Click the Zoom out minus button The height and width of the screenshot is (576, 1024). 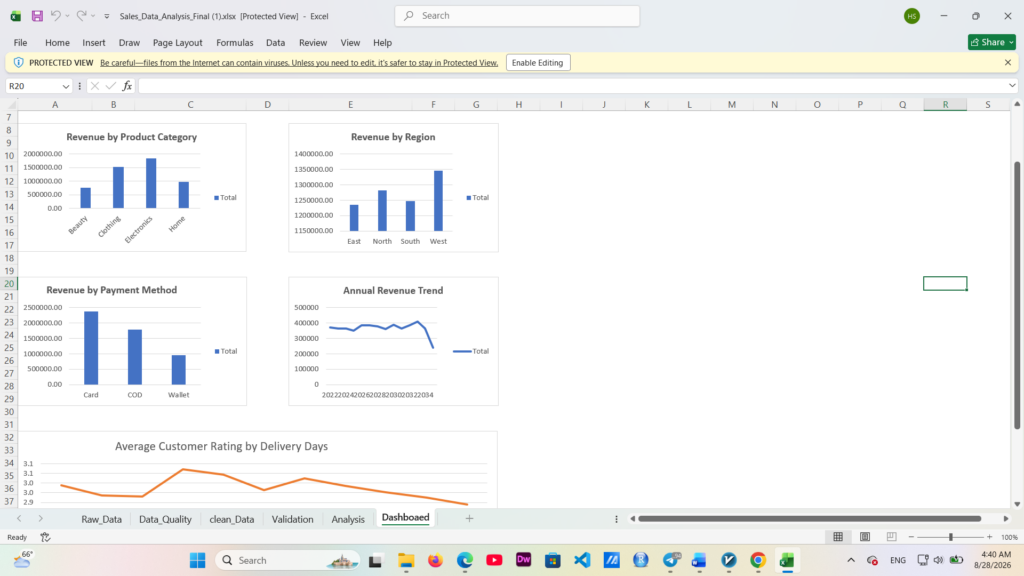[x=911, y=537]
